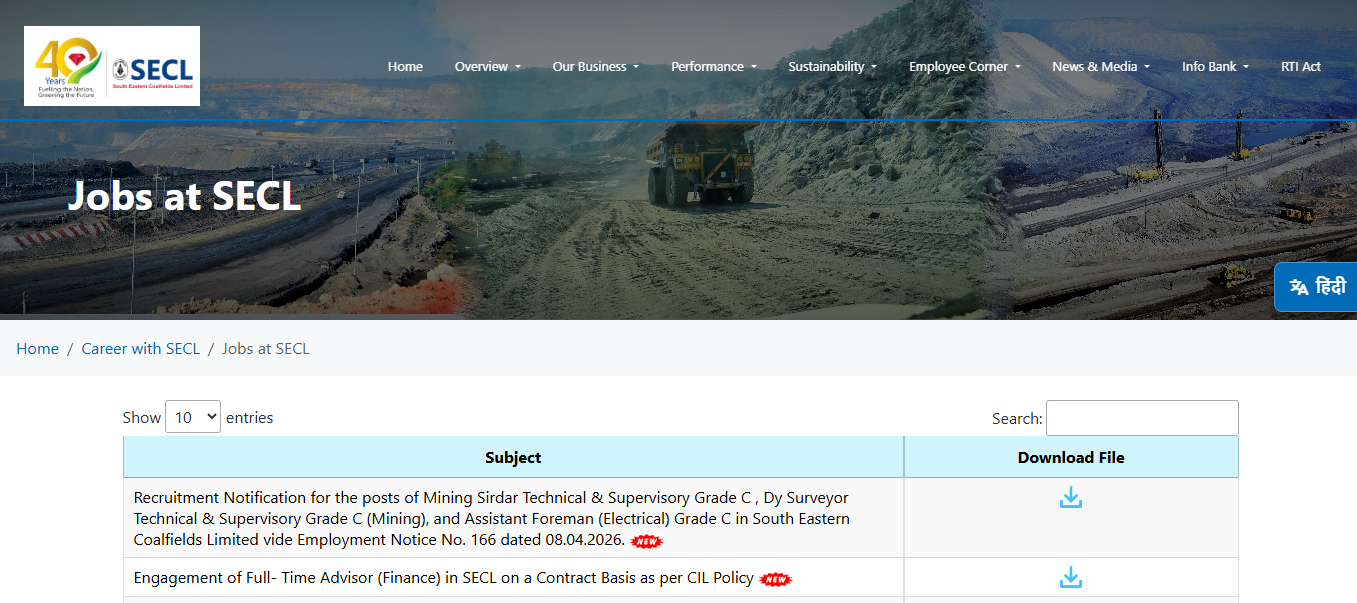
Task: Open the News & Media menu
Action: [x=1100, y=67]
